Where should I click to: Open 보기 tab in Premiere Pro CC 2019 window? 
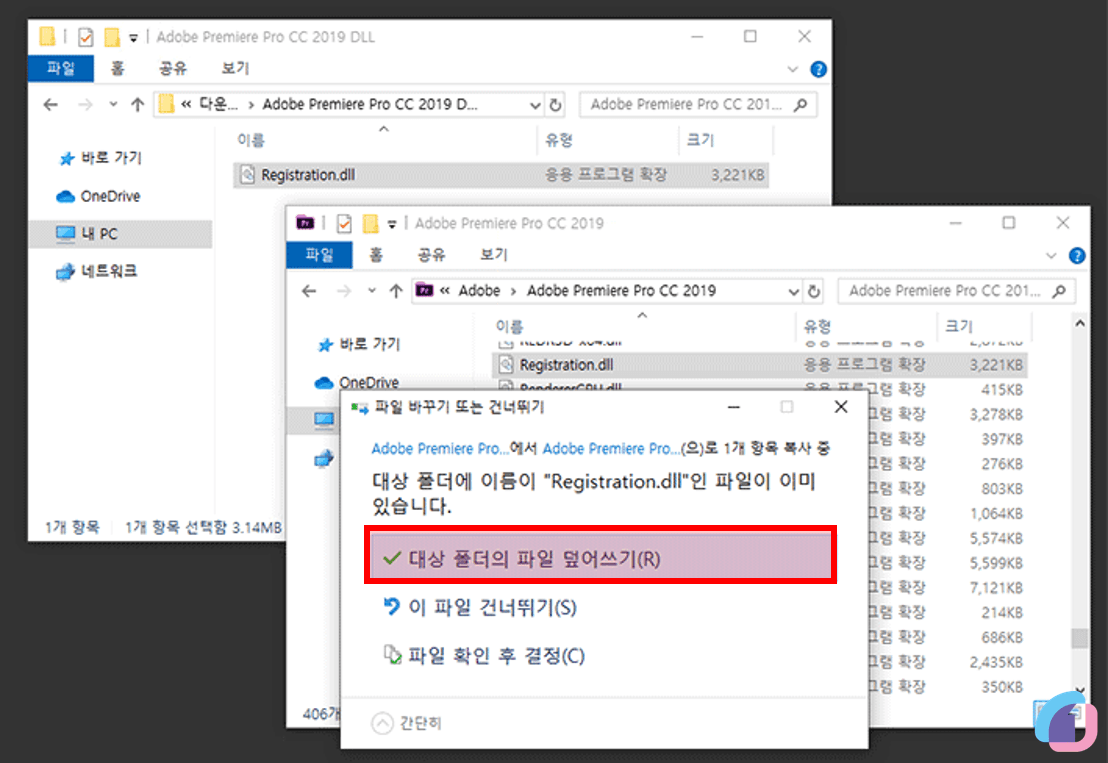click(494, 255)
